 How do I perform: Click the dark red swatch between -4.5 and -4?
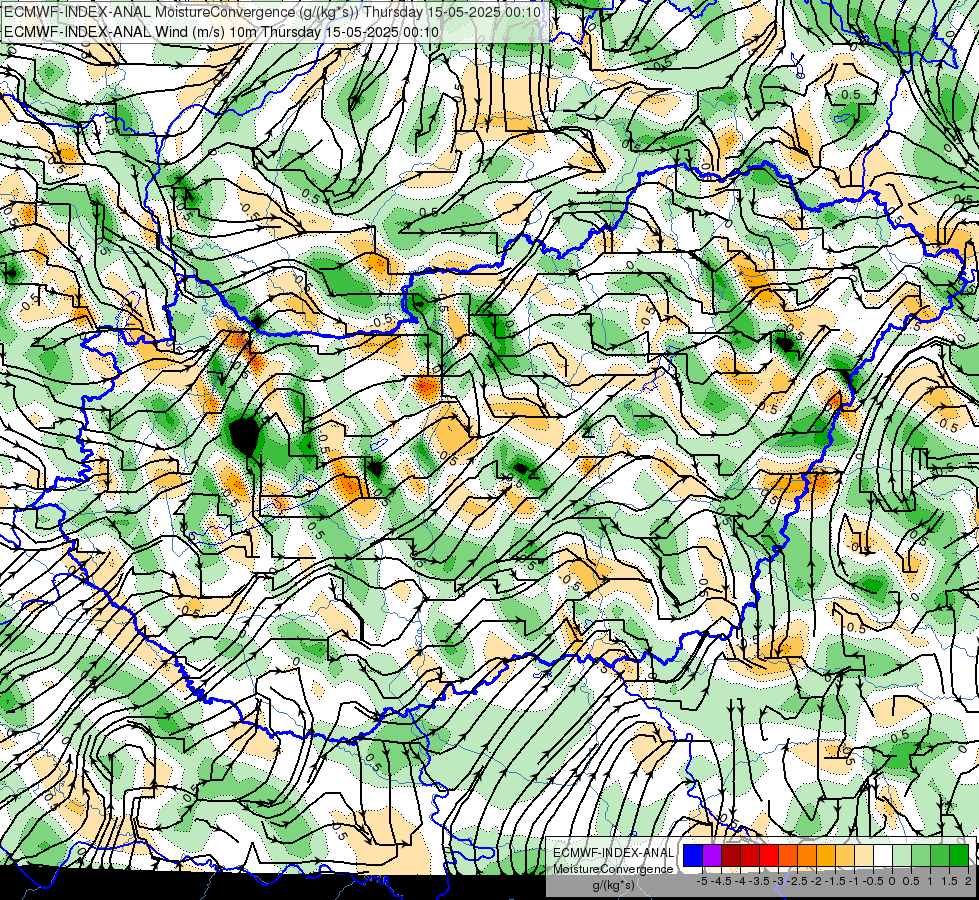731,855
